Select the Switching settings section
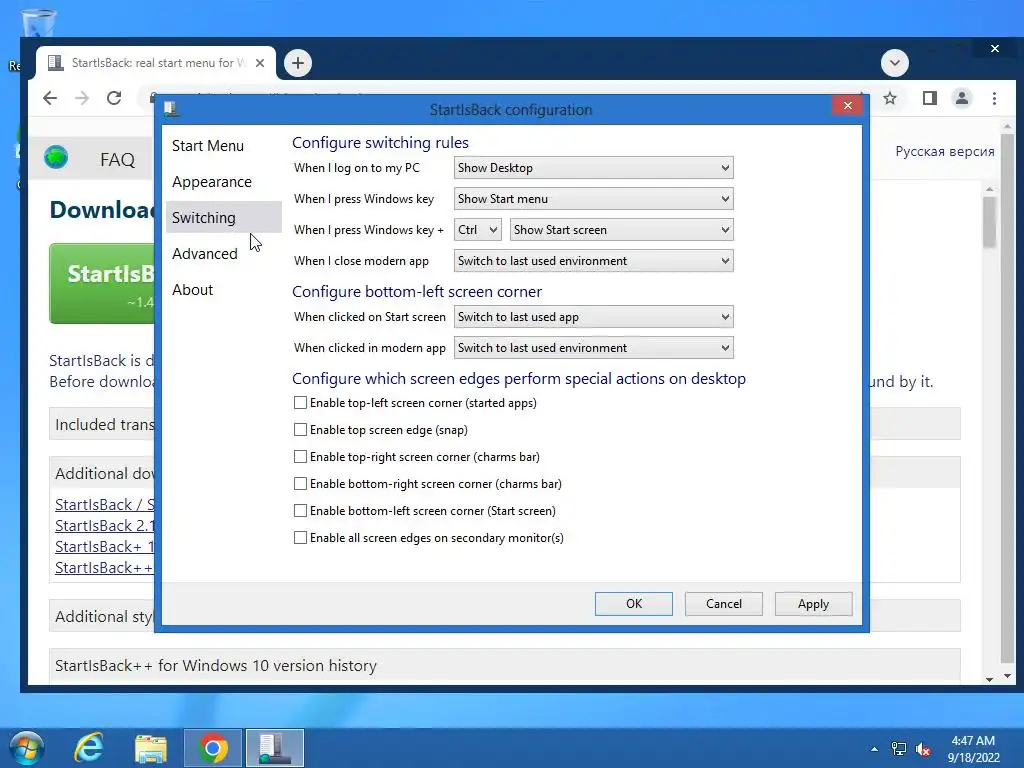The image size is (1024, 768). 223,217
